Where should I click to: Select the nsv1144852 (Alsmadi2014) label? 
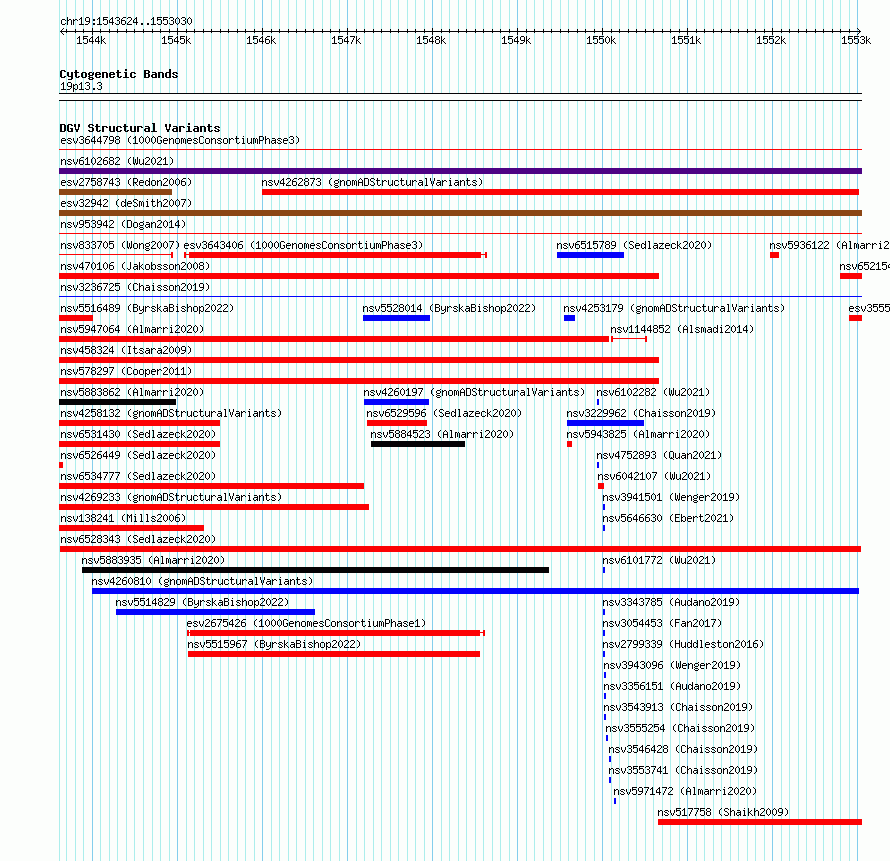pyautogui.click(x=682, y=329)
